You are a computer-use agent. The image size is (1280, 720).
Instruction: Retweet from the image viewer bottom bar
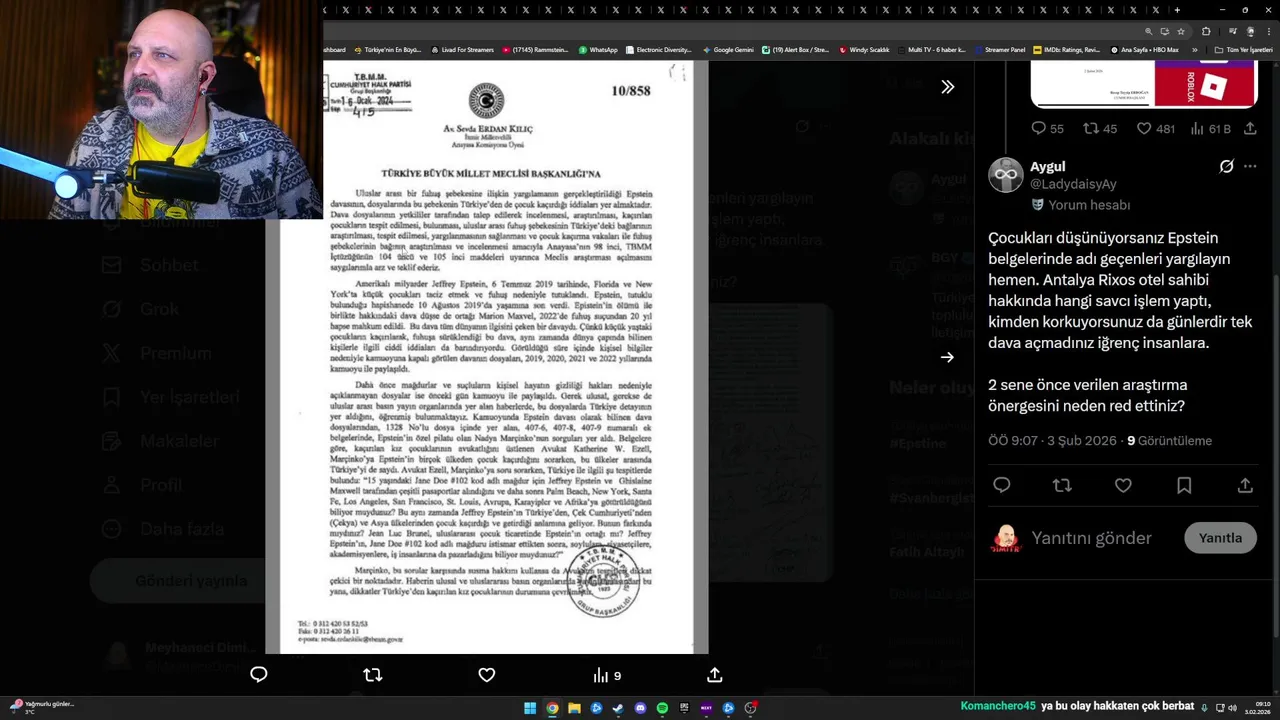coord(373,675)
